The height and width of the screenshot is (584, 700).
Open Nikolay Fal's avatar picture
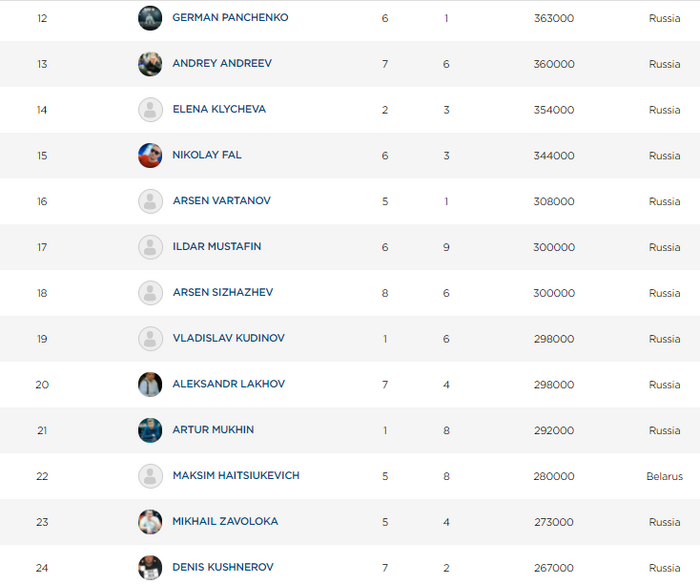tap(150, 155)
